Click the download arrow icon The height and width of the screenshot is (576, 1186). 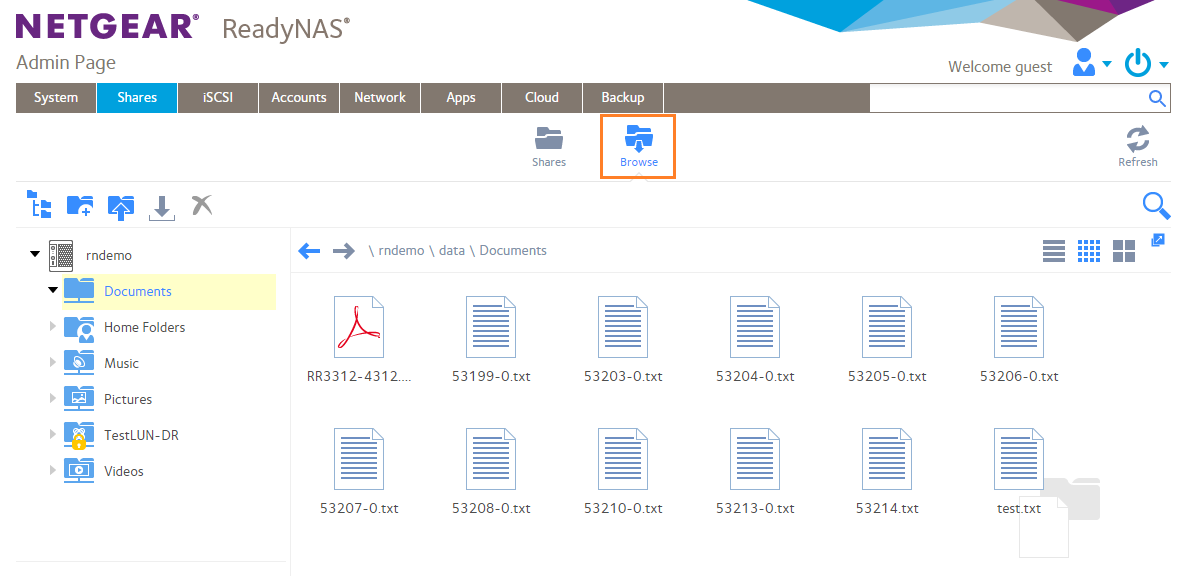point(161,207)
